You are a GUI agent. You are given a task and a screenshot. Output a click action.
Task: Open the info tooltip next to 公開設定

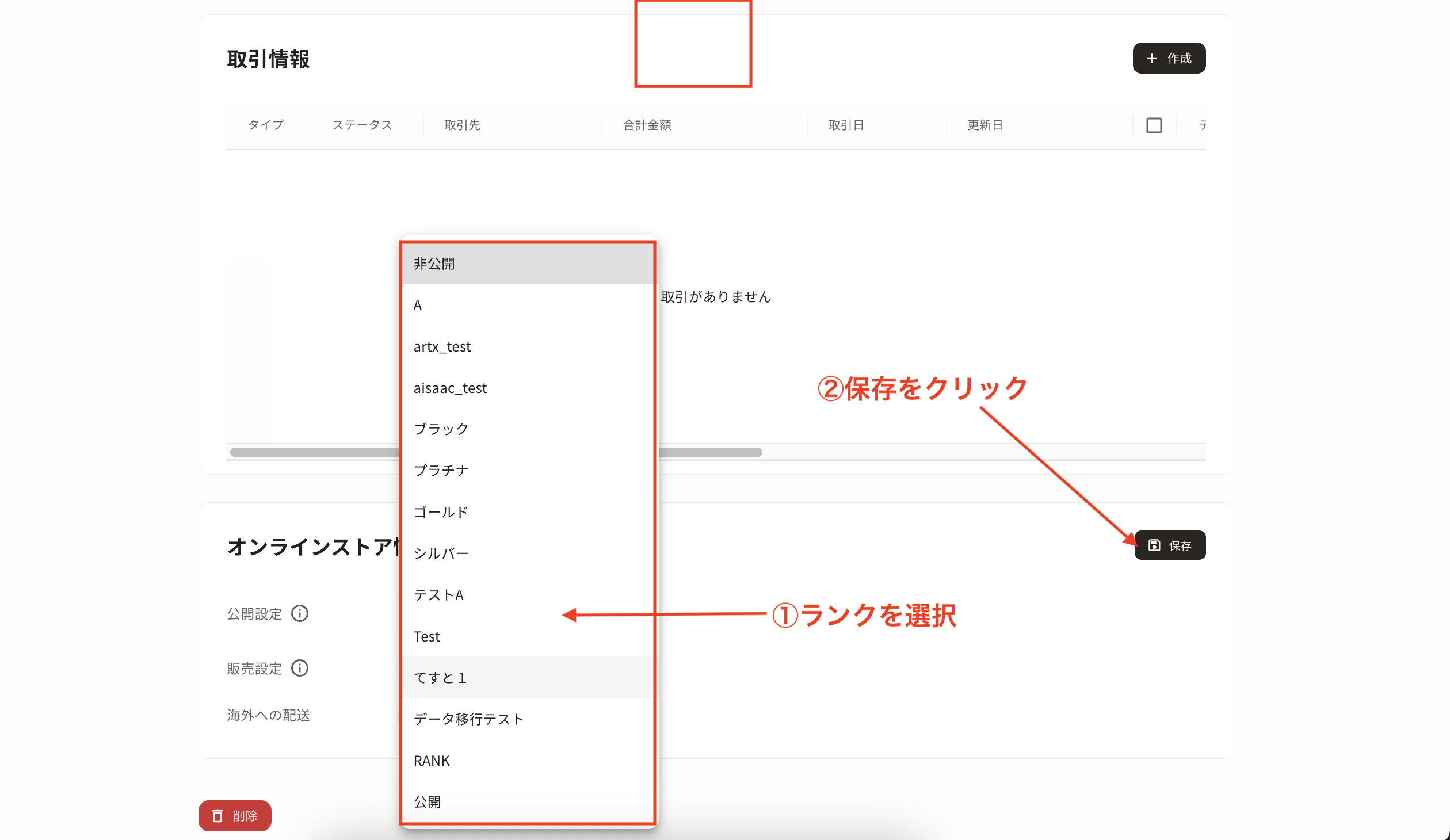pos(300,613)
